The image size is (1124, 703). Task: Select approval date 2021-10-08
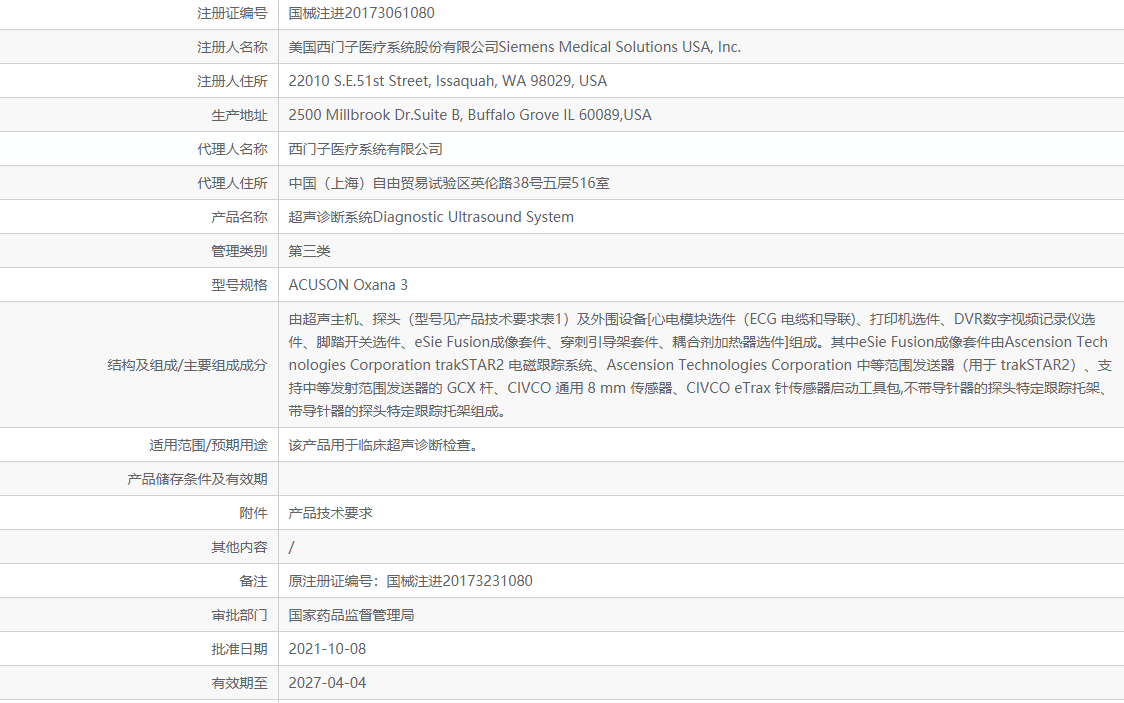tap(327, 649)
